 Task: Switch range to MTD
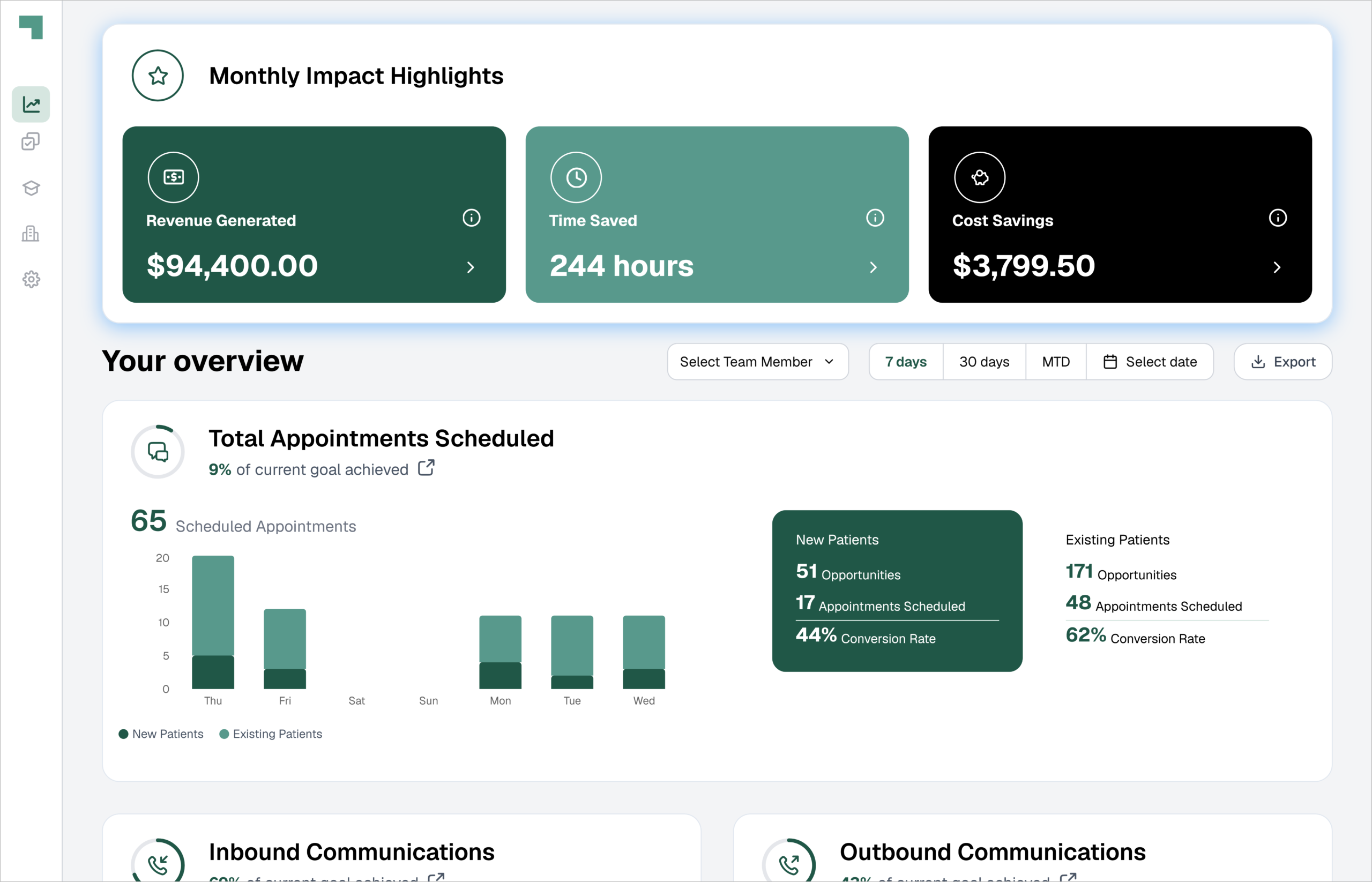pos(1055,361)
